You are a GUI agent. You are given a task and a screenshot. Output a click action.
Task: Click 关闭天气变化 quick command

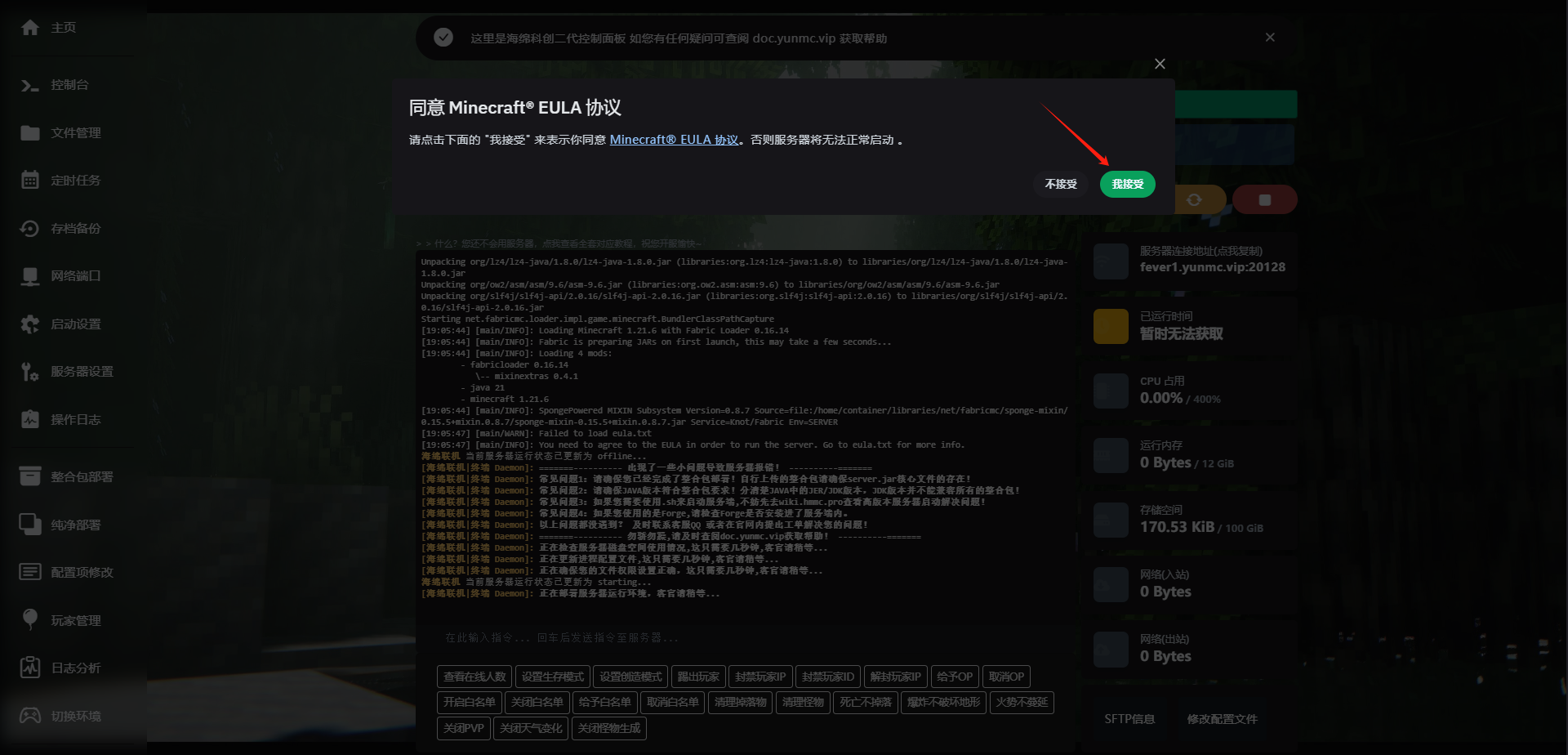pyautogui.click(x=531, y=728)
